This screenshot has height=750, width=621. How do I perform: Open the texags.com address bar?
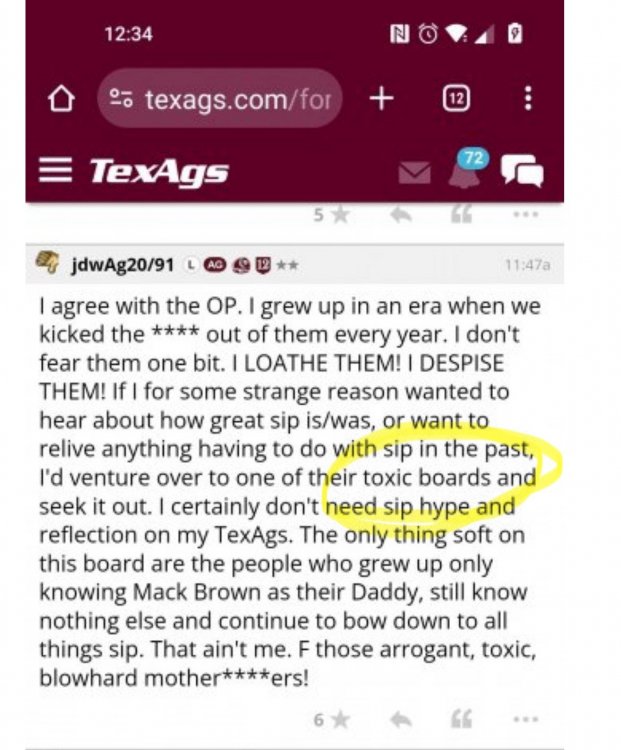[x=220, y=99]
